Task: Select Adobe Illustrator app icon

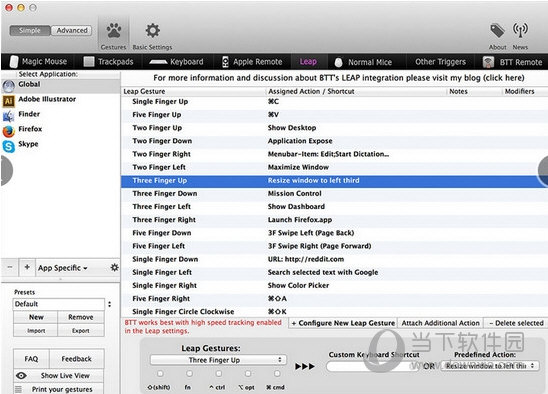Action: click(9, 101)
